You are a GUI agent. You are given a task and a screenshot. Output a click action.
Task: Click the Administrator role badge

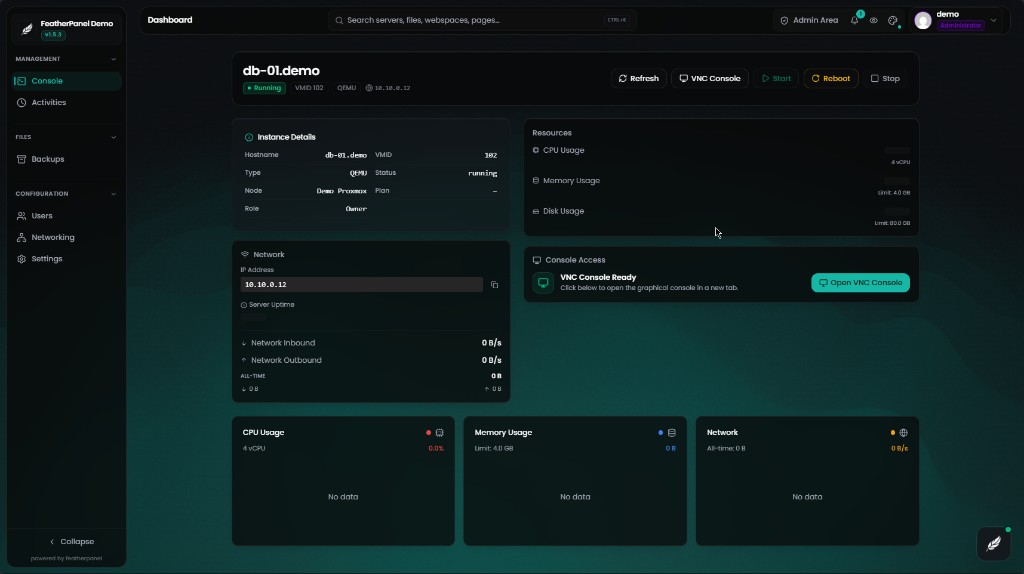point(960,25)
